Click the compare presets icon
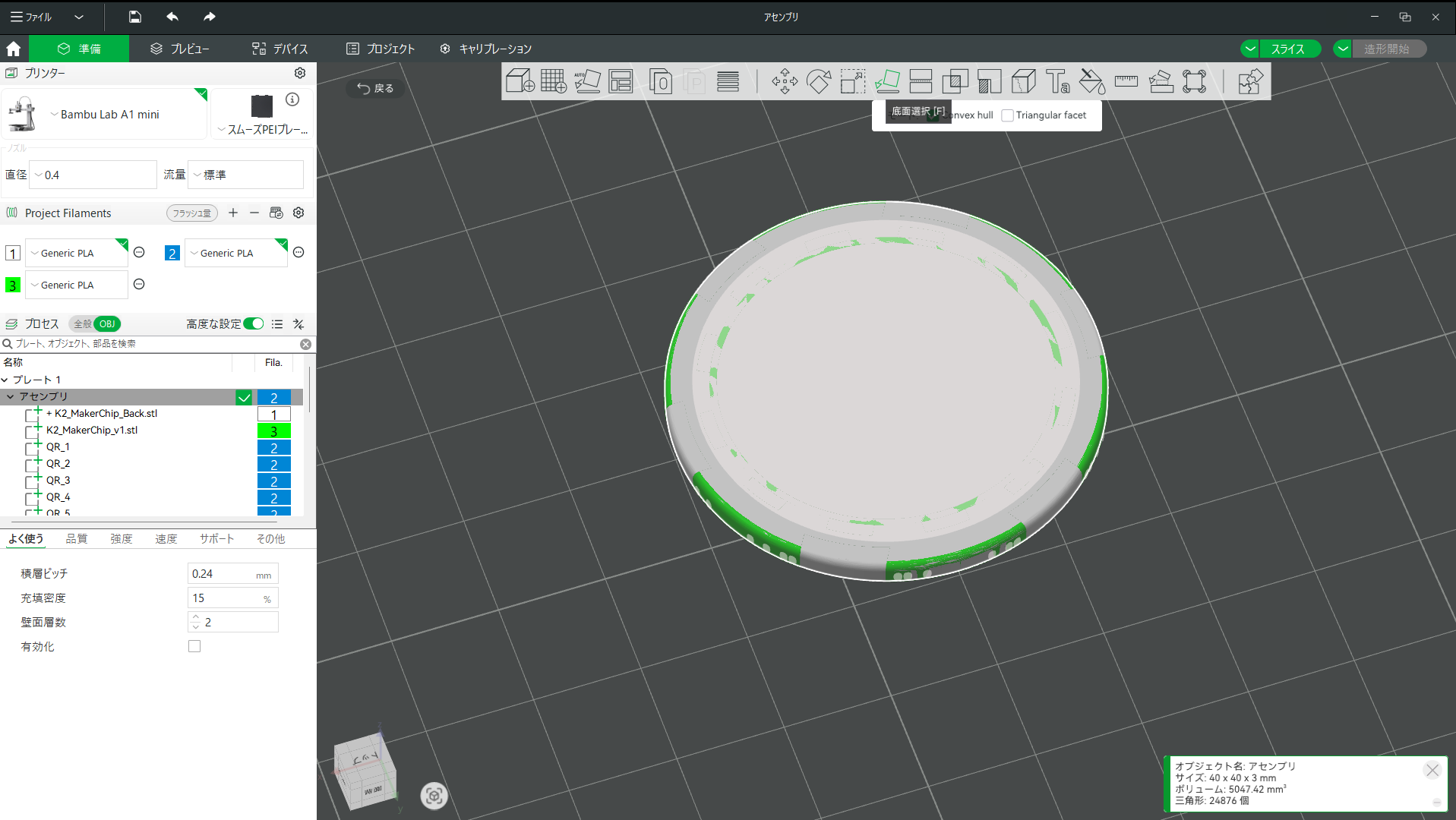The image size is (1456, 820). click(x=298, y=324)
